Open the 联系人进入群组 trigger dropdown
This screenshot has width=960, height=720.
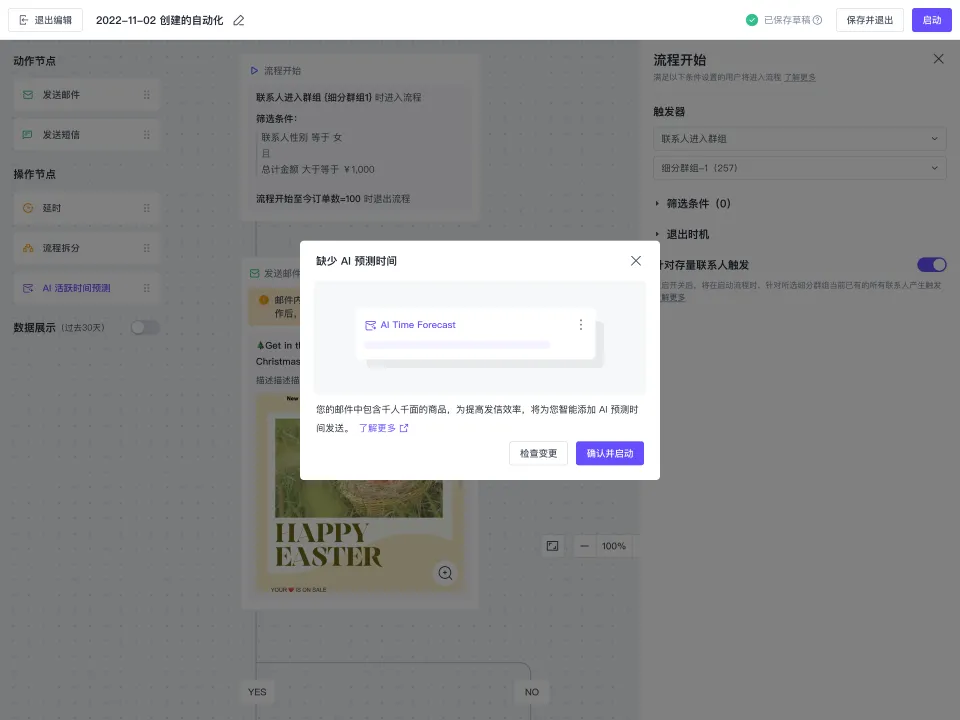(799, 139)
